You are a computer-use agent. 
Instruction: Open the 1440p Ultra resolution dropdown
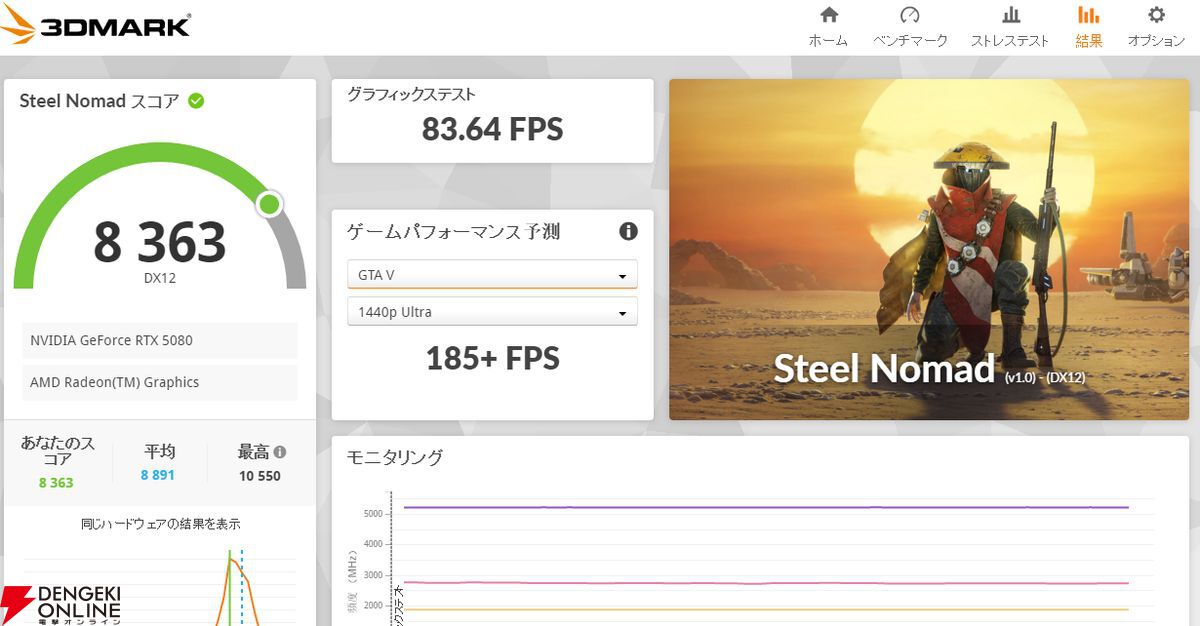[x=492, y=312]
